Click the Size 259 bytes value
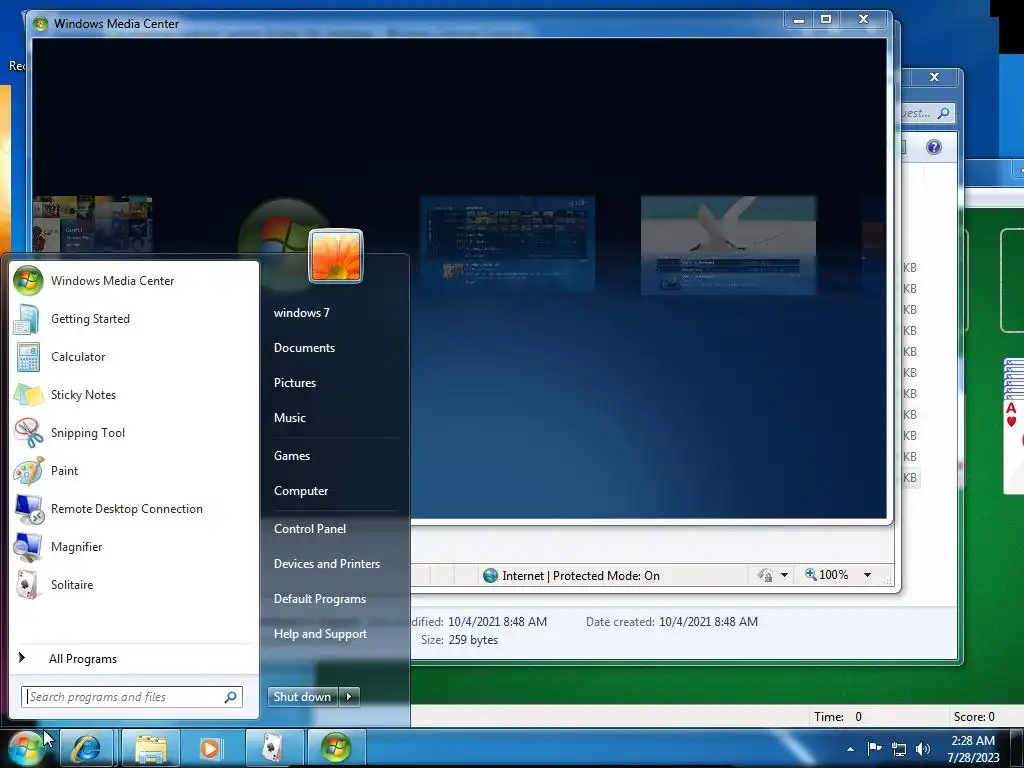The height and width of the screenshot is (768, 1024). tap(473, 640)
